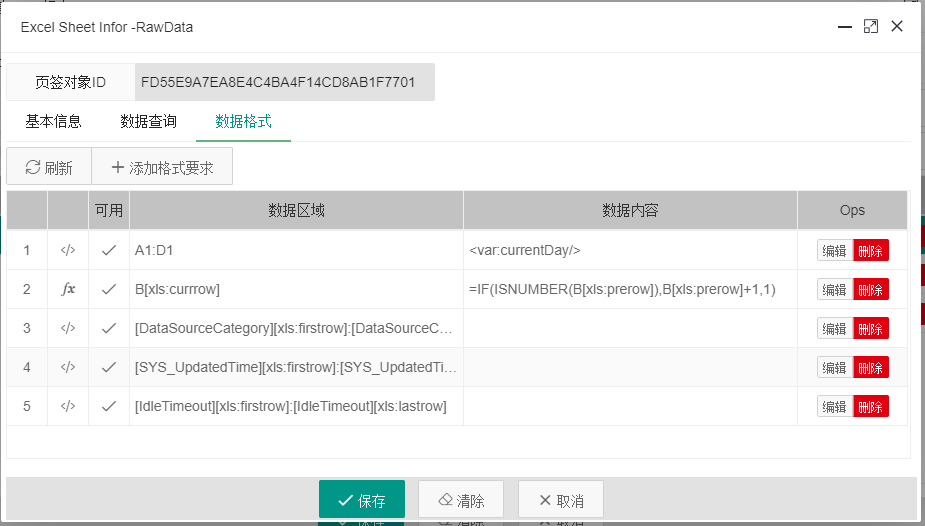This screenshot has width=925, height=526.
Task: Delete the B[xls:currrow] row via 删除
Action: 871,290
